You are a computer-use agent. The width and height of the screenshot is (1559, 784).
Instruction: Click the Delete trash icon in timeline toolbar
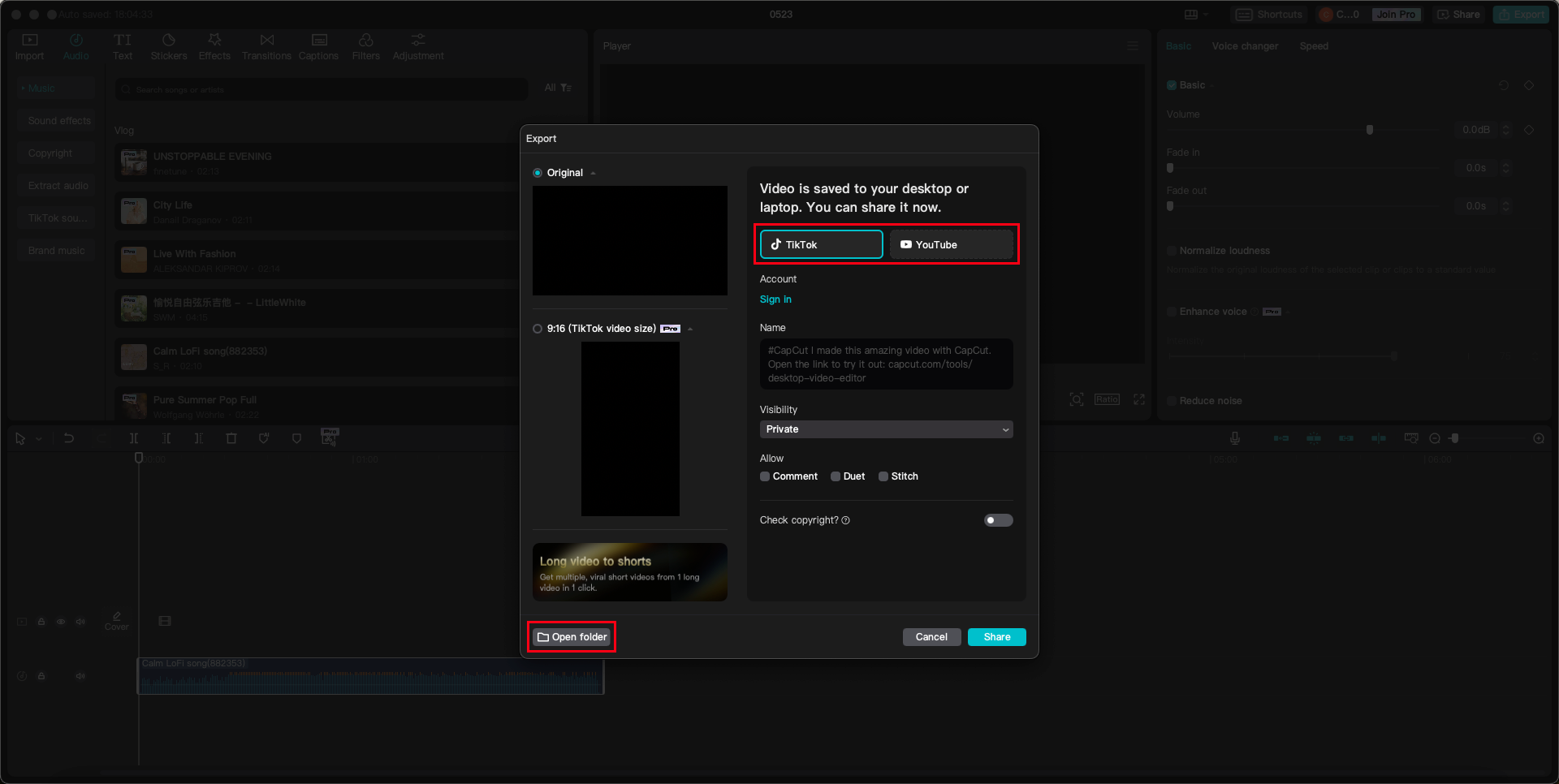(x=231, y=438)
